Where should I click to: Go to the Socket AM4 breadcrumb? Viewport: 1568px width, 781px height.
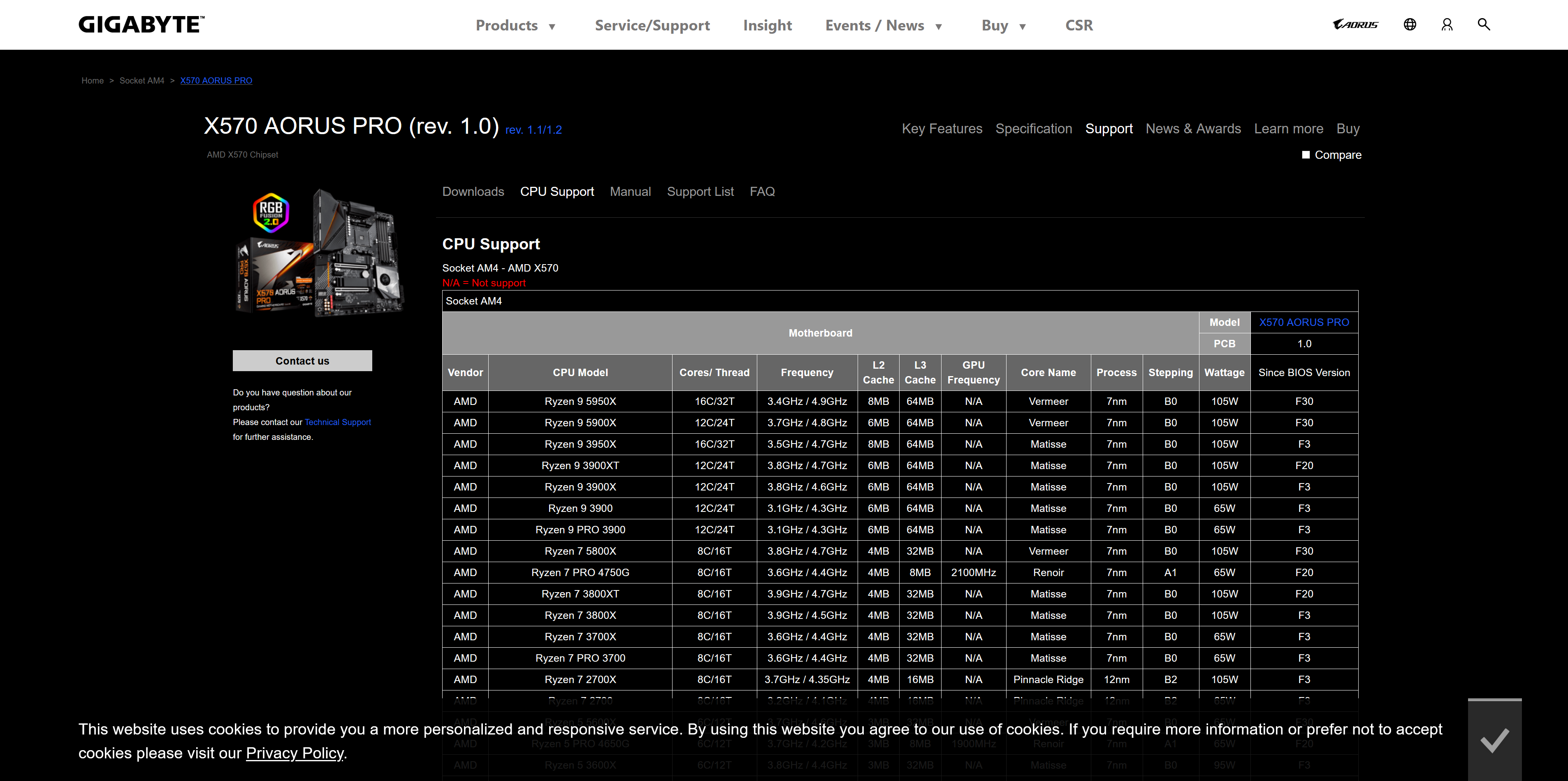click(x=142, y=80)
